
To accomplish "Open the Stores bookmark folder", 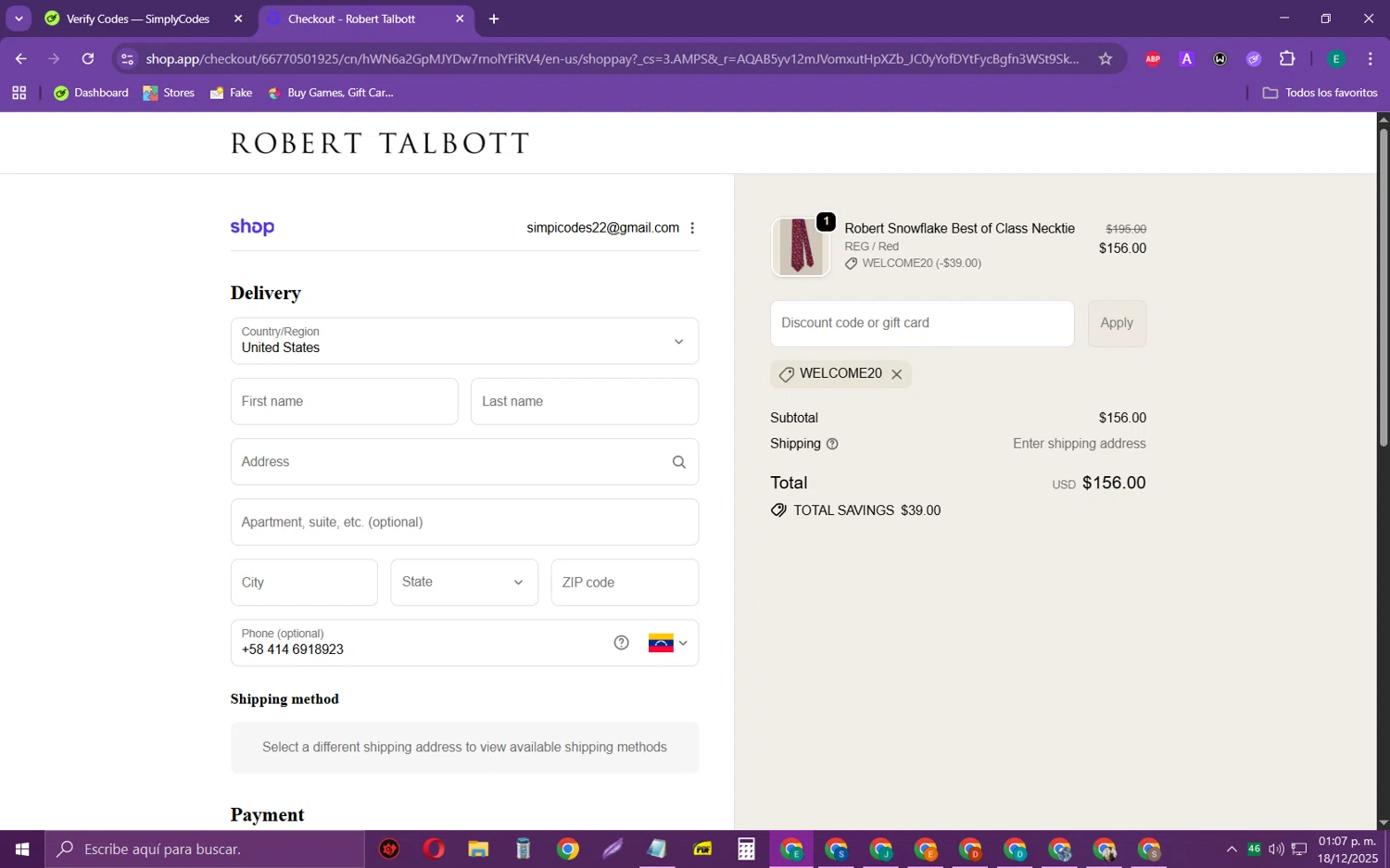I will tap(169, 93).
